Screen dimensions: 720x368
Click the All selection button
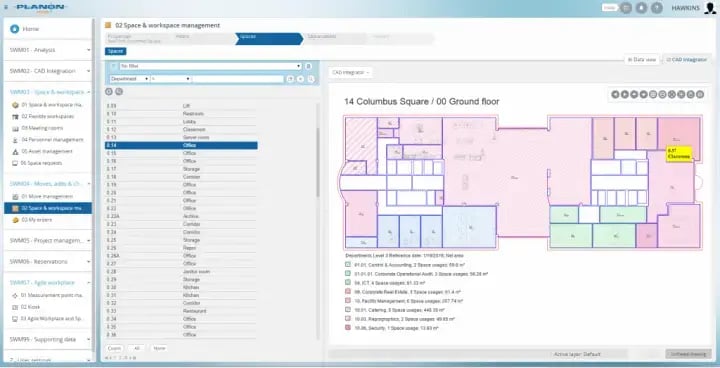click(x=136, y=348)
